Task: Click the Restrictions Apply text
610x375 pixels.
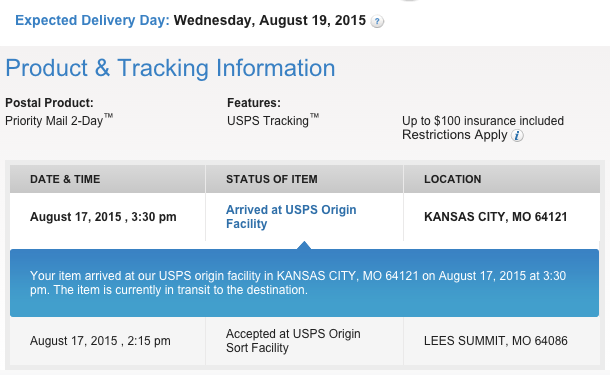Action: pyautogui.click(x=454, y=135)
